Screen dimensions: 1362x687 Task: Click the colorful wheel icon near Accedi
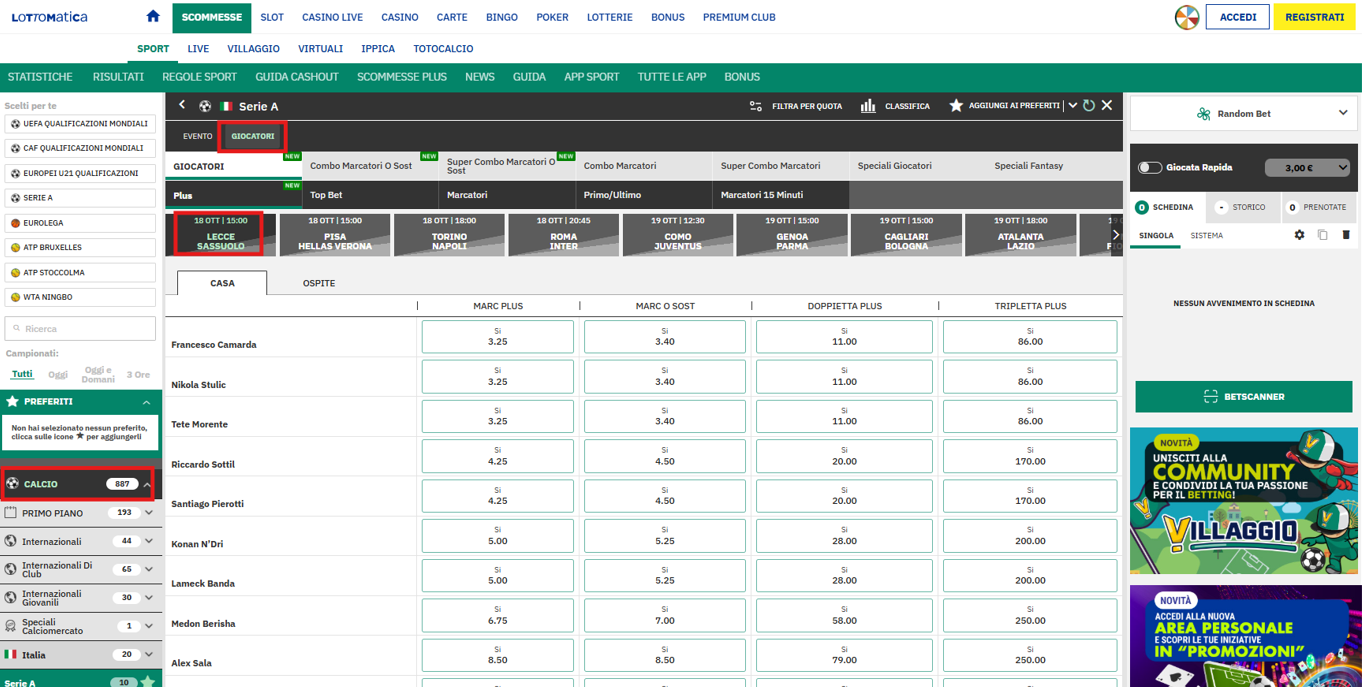(x=1186, y=17)
